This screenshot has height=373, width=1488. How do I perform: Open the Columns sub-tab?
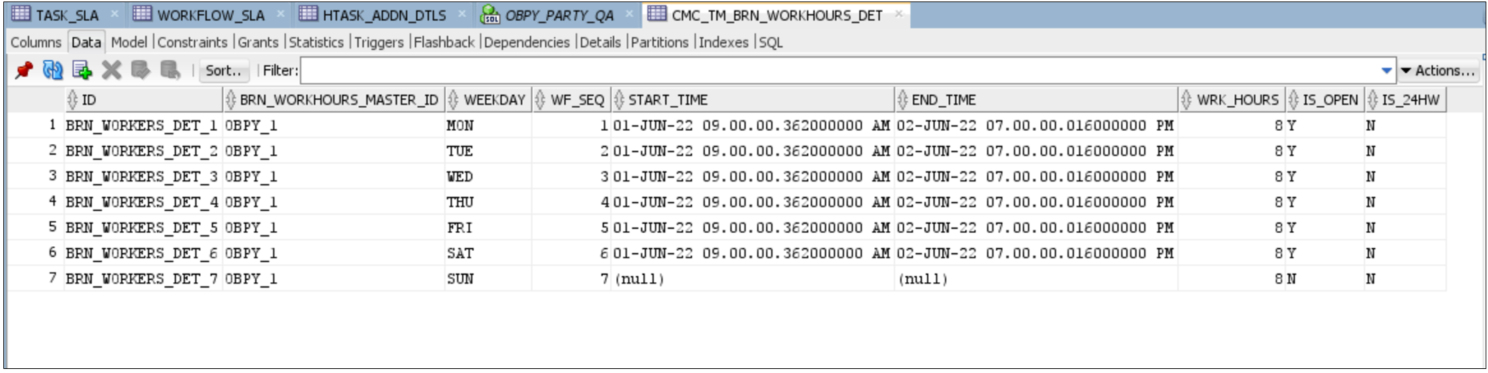click(x=36, y=42)
